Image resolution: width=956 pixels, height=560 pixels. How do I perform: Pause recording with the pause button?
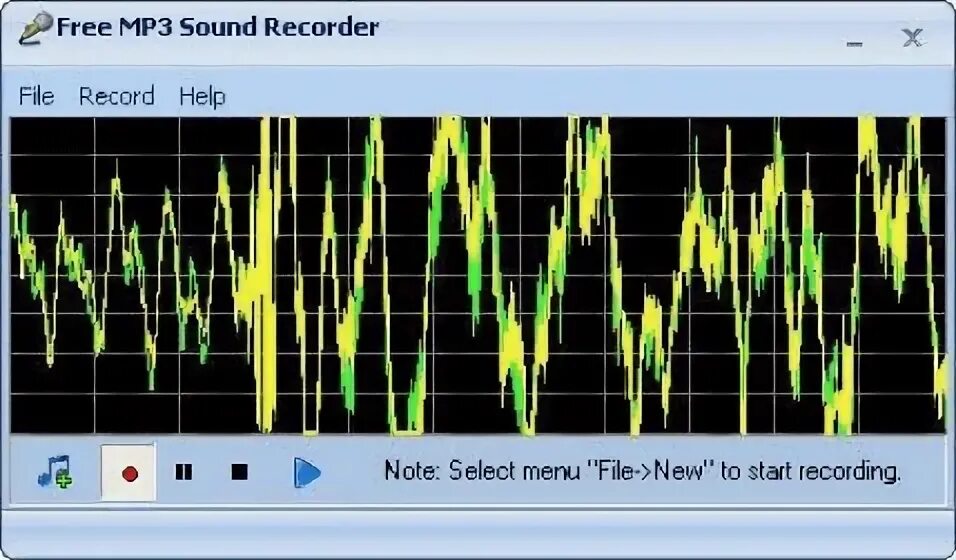[x=184, y=472]
